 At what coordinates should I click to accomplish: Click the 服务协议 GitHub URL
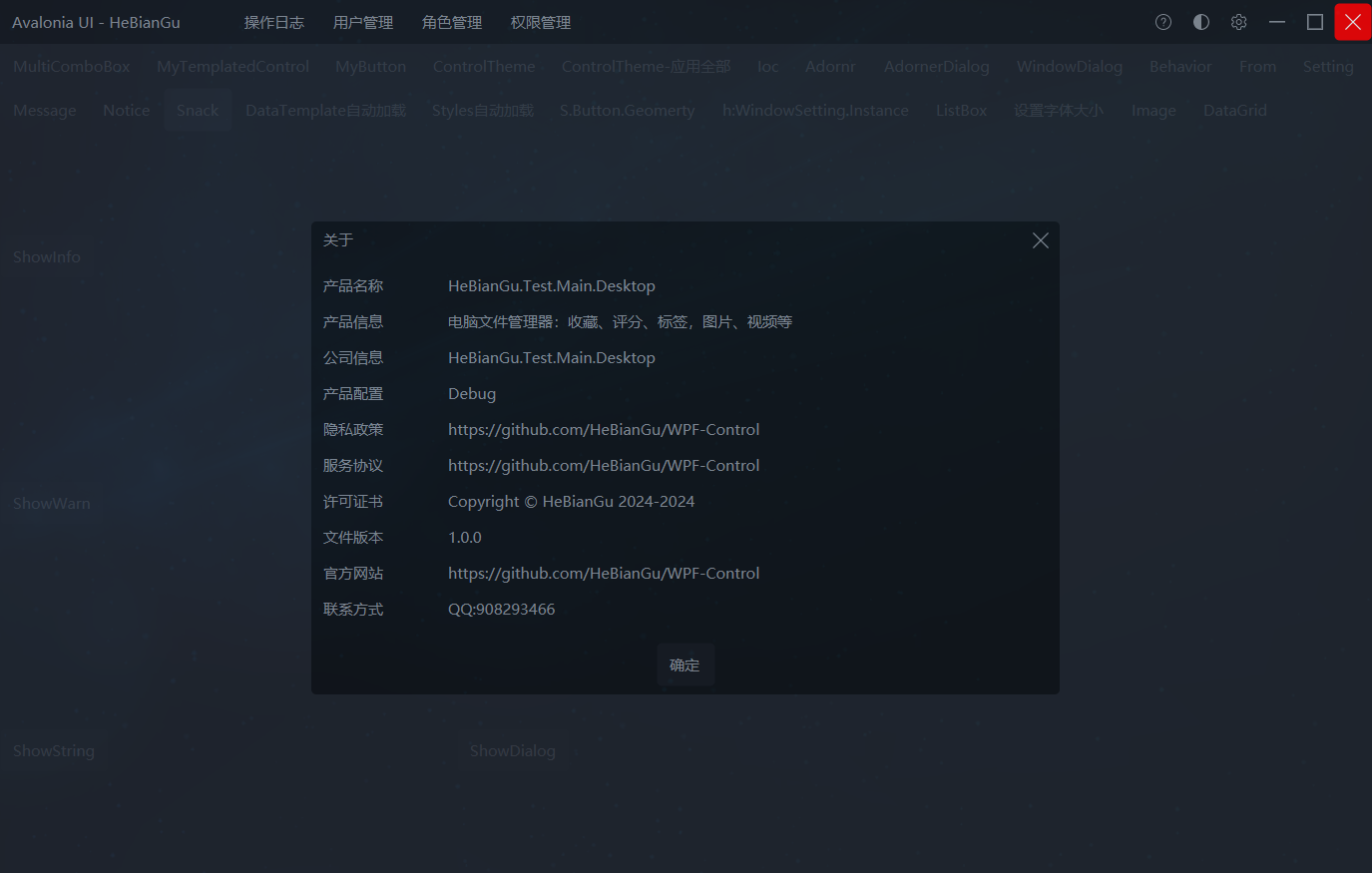pyautogui.click(x=604, y=466)
